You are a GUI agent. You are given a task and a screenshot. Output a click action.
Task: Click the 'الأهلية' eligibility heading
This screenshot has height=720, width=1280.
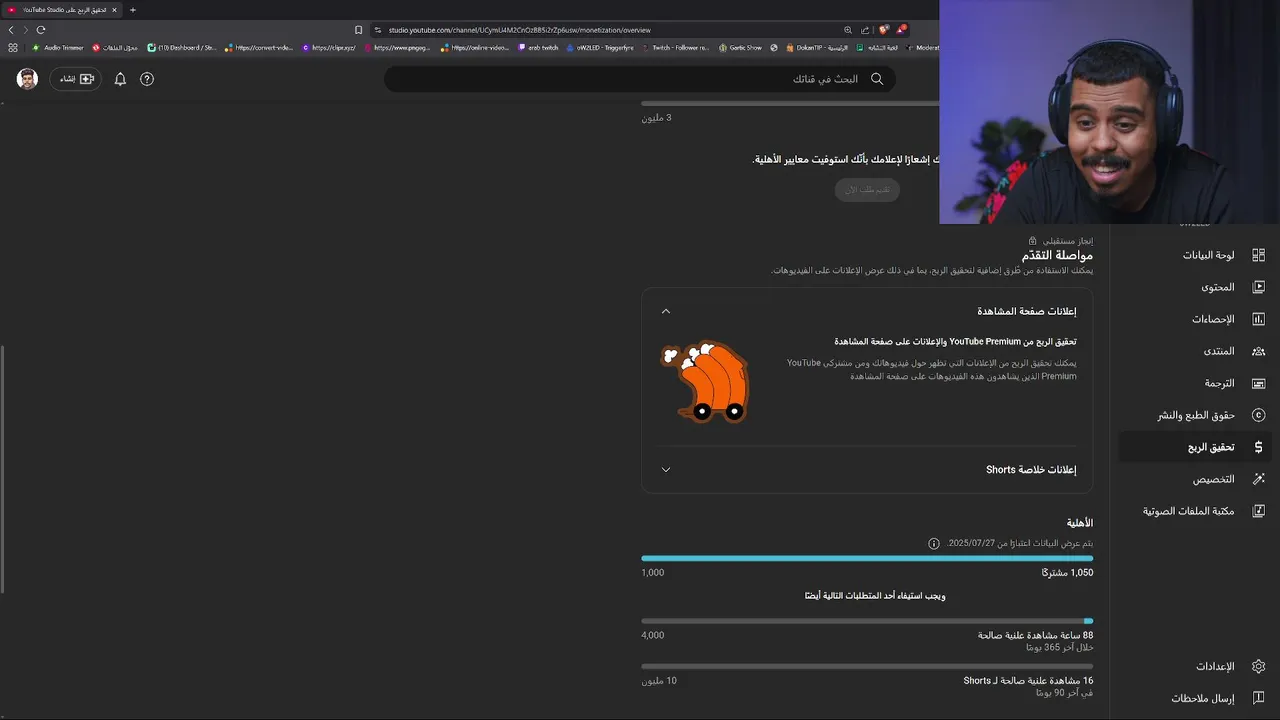[1080, 523]
